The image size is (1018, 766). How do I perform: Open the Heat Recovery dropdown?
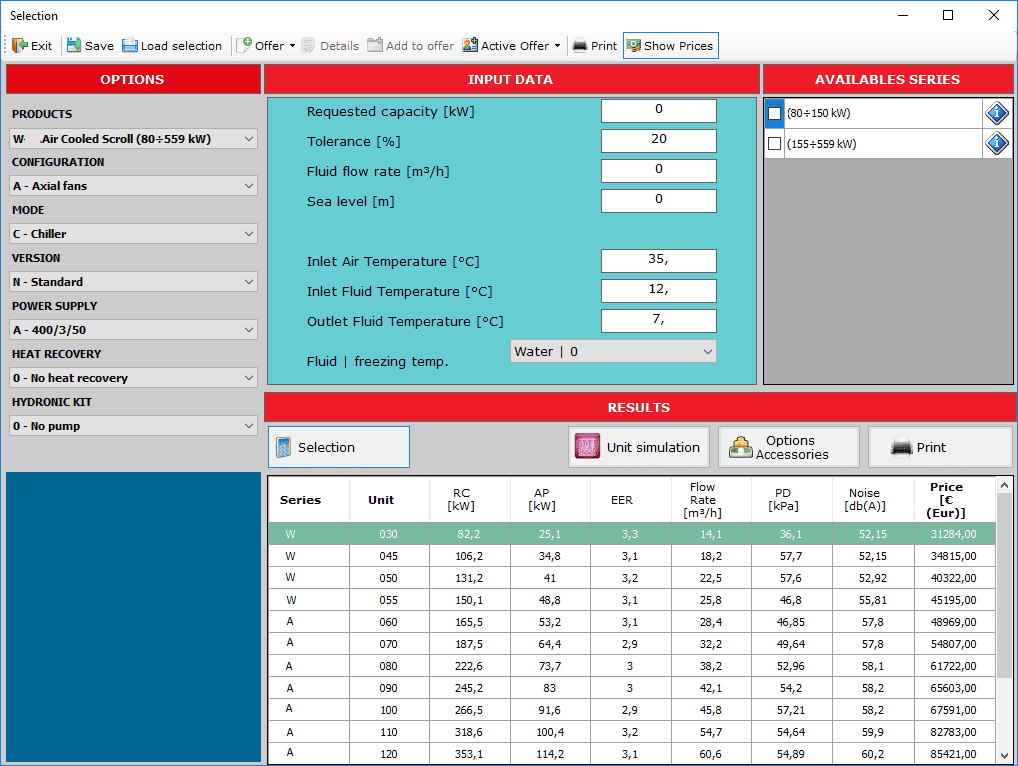point(134,378)
